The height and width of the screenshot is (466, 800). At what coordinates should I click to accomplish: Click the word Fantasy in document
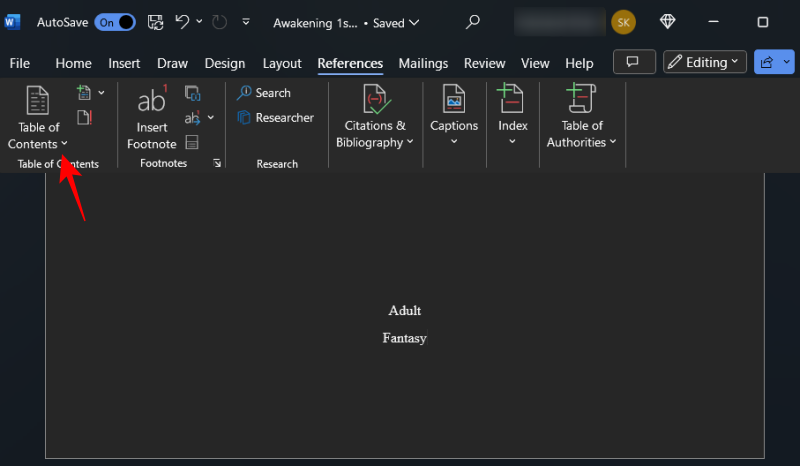click(404, 338)
